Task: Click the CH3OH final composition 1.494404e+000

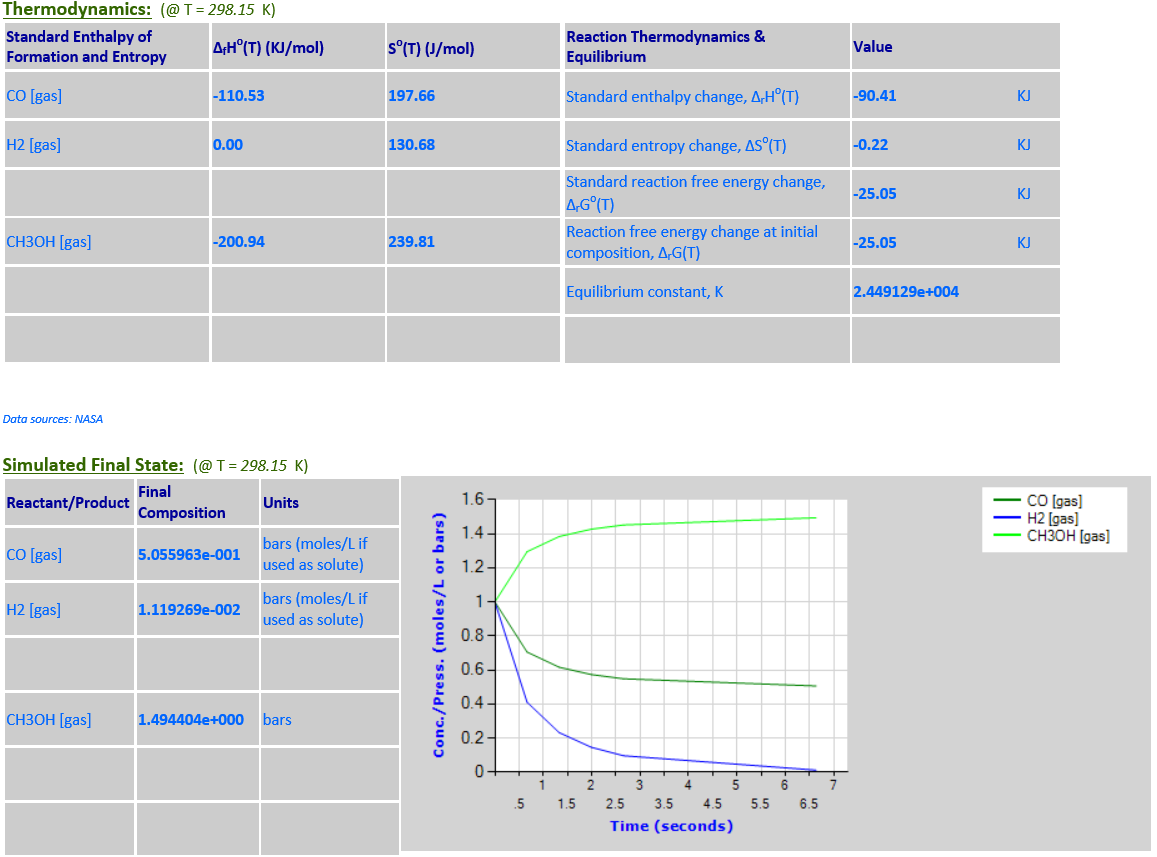Action: (190, 720)
